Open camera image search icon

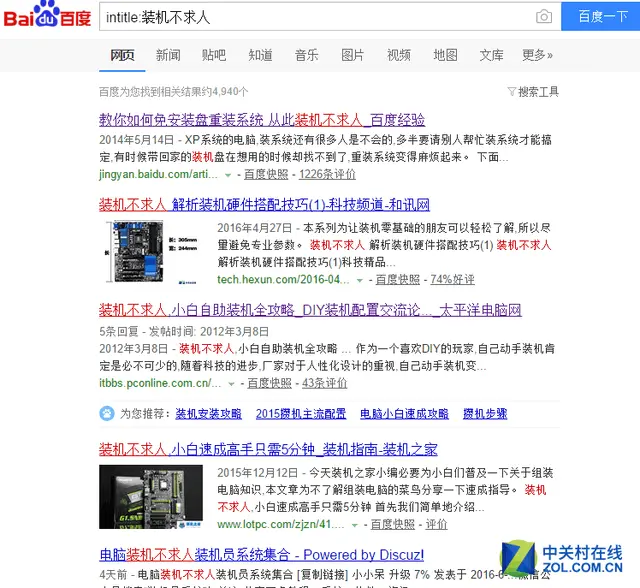click(544, 17)
